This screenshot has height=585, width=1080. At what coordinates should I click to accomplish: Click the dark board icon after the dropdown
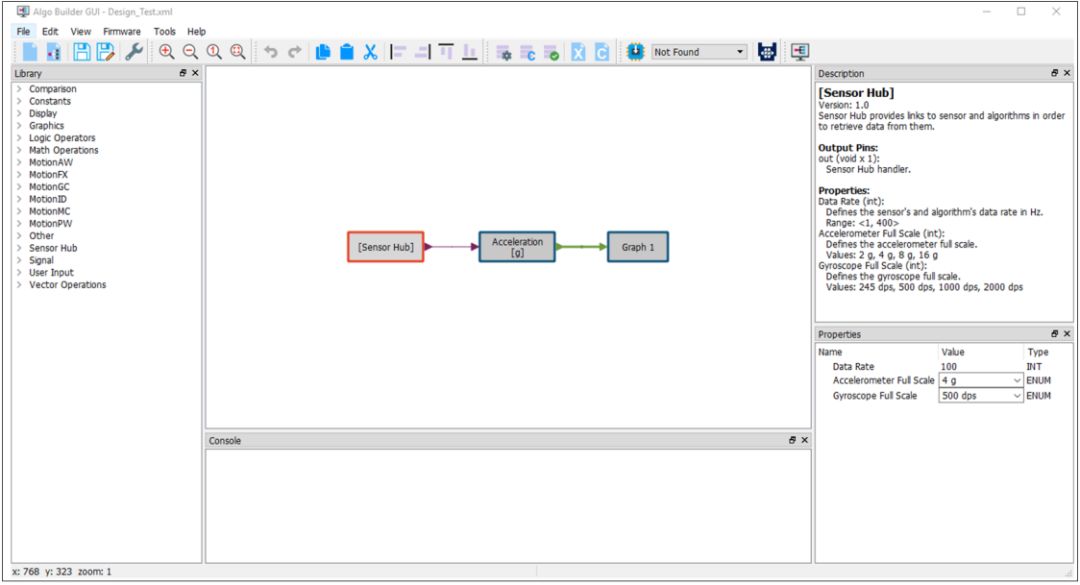coord(767,52)
